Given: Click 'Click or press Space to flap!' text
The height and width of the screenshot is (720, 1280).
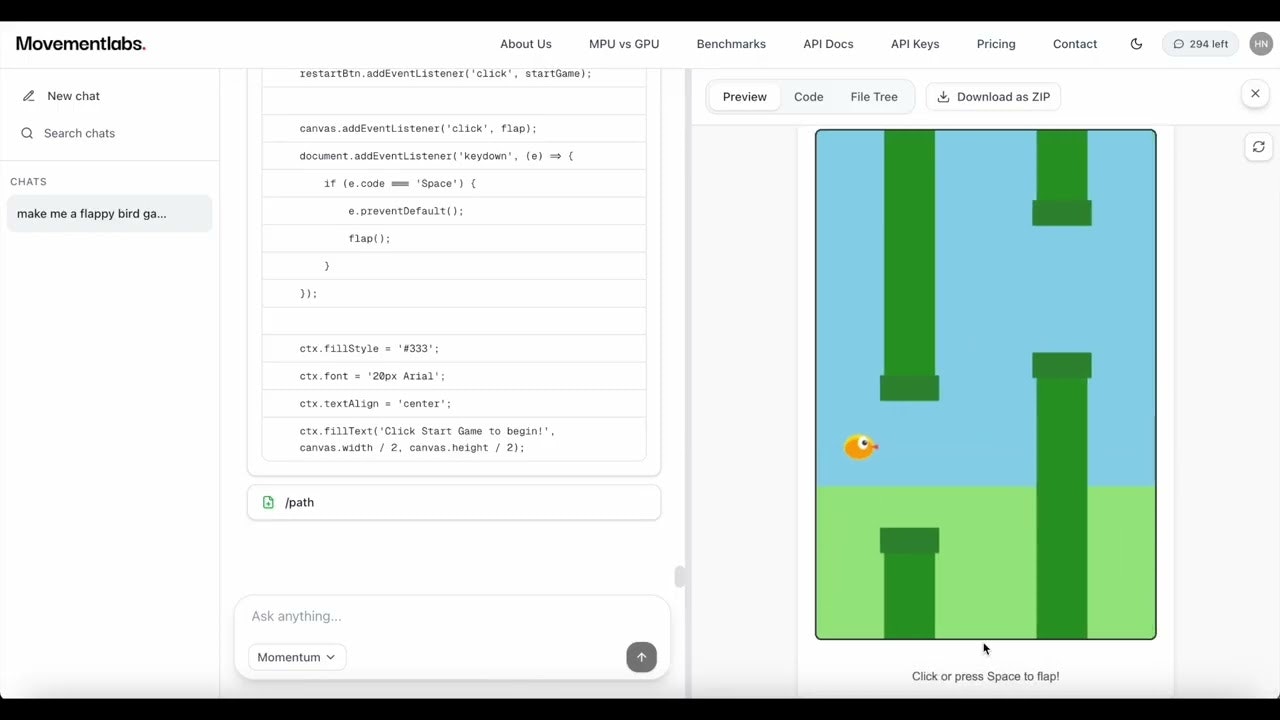Looking at the screenshot, I should (x=985, y=676).
